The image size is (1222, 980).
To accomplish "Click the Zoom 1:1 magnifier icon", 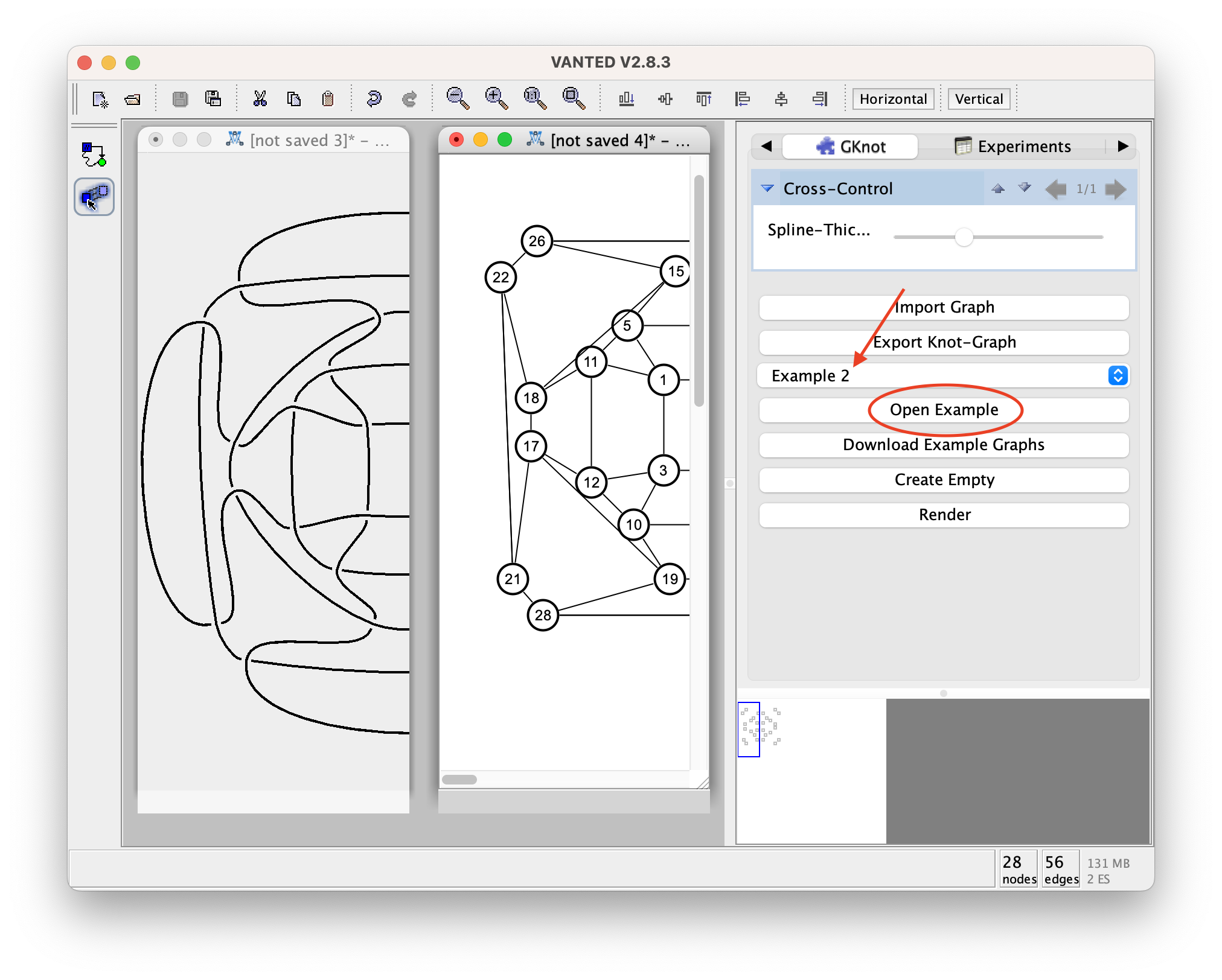I will 534,98.
